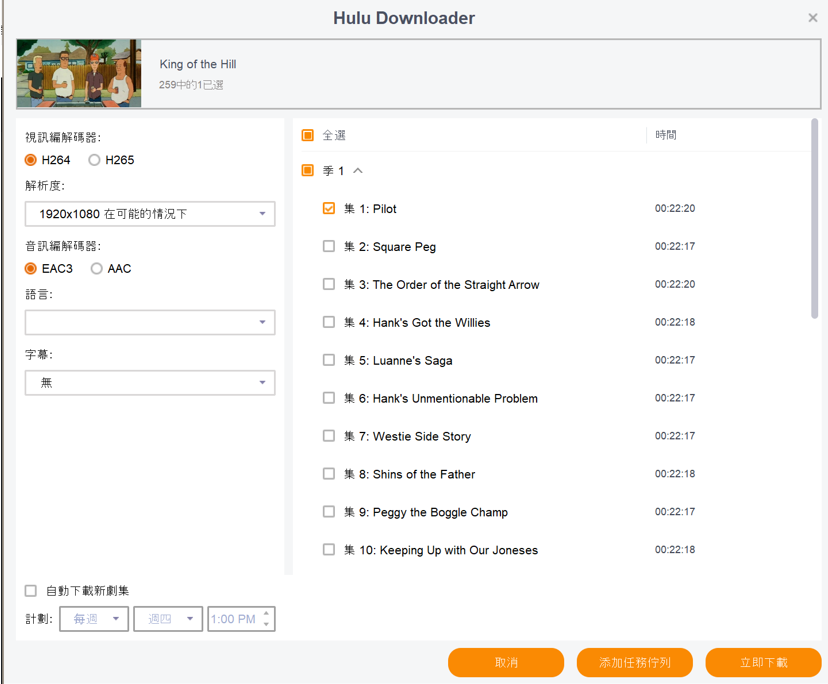
Task: Check episode 2: Square Peg
Action: pos(328,246)
